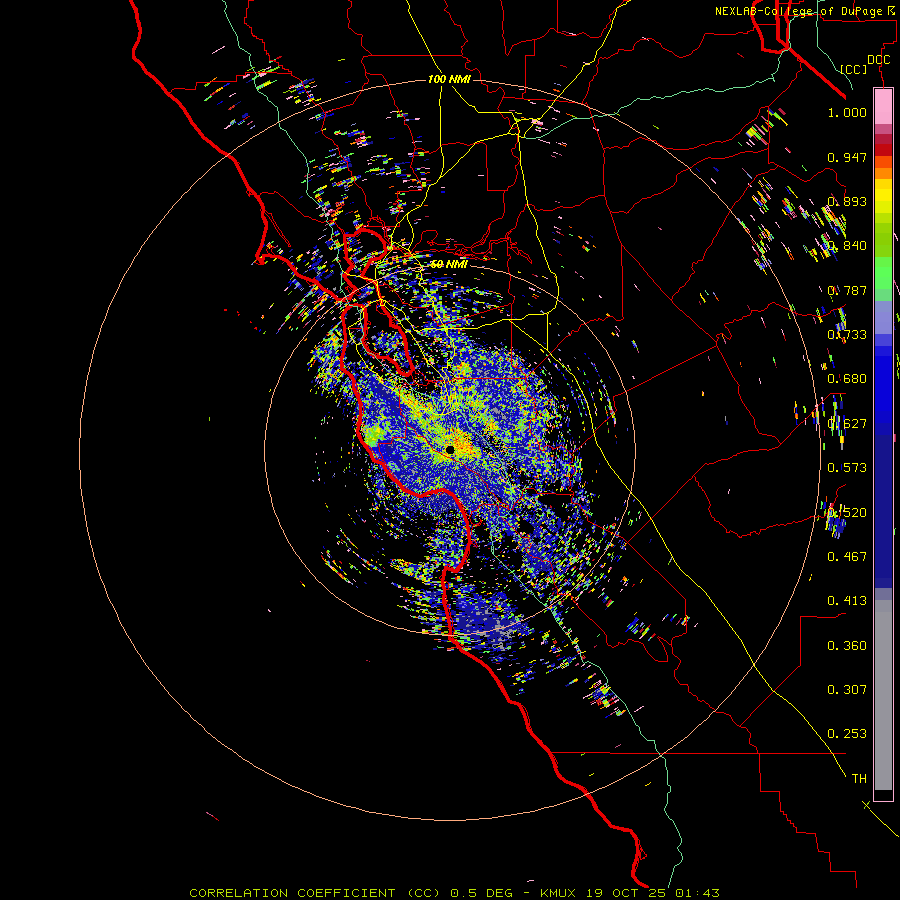Viewport: 900px width, 900px height.
Task: Click the 0.680 color scale value
Action: (847, 379)
